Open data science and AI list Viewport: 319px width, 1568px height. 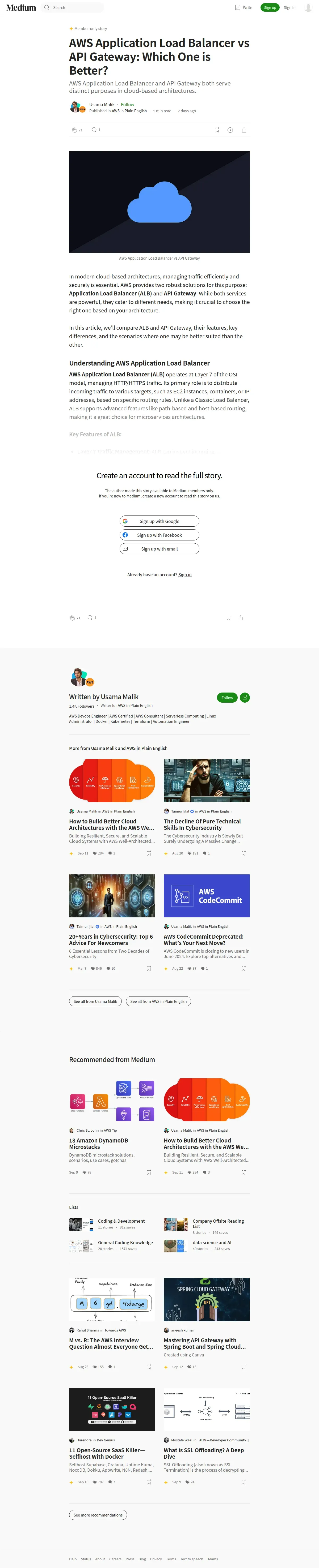coord(212,1242)
